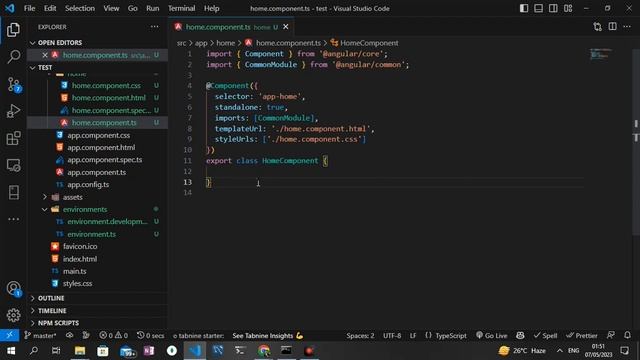Open Chrome from the taskbar
Screen dimensions: 640x360
263,350
